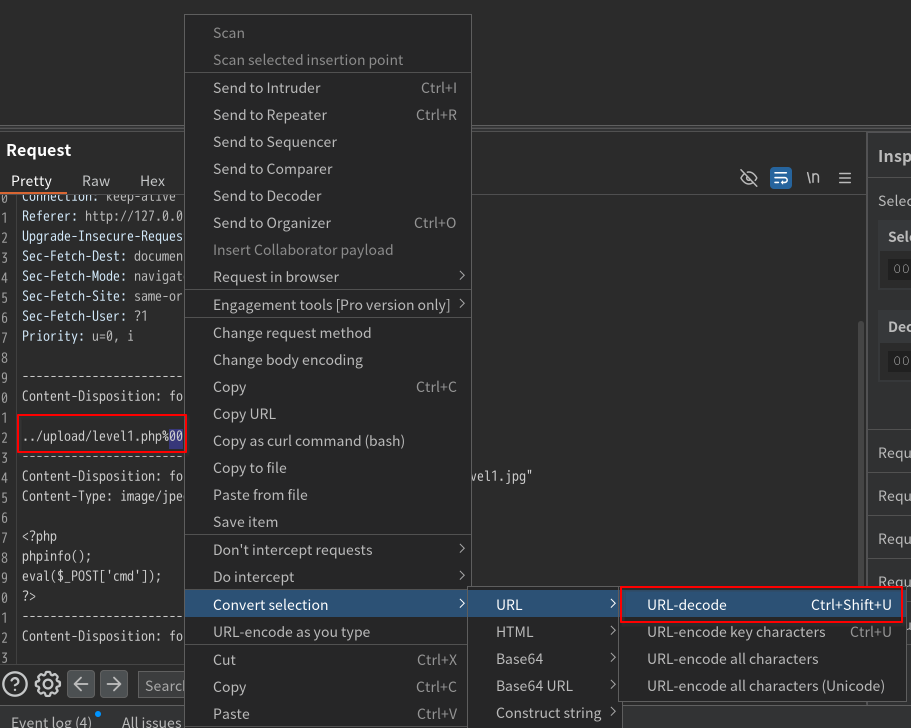Open the URL conversion submenu
Image resolution: width=911 pixels, height=728 pixels.
pos(543,605)
